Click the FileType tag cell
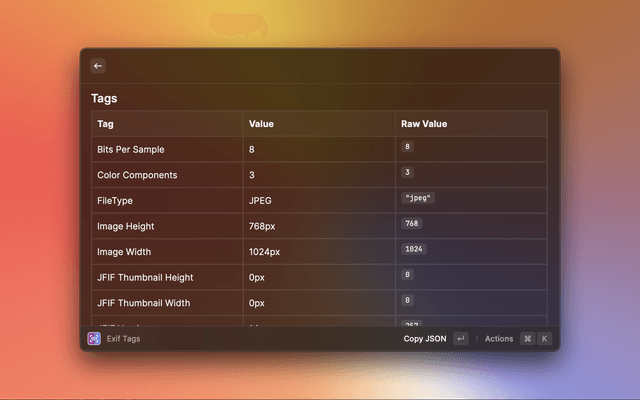This screenshot has height=400, width=640. [x=115, y=201]
